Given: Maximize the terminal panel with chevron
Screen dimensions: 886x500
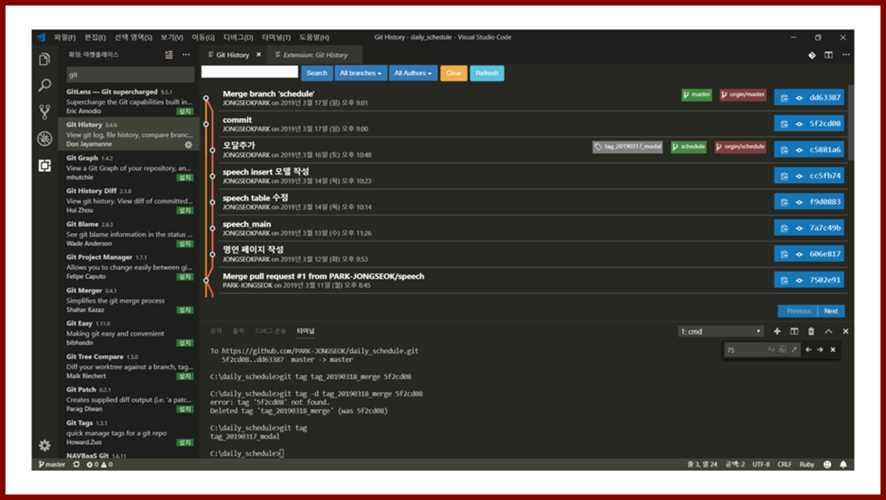Looking at the screenshot, I should tap(828, 332).
